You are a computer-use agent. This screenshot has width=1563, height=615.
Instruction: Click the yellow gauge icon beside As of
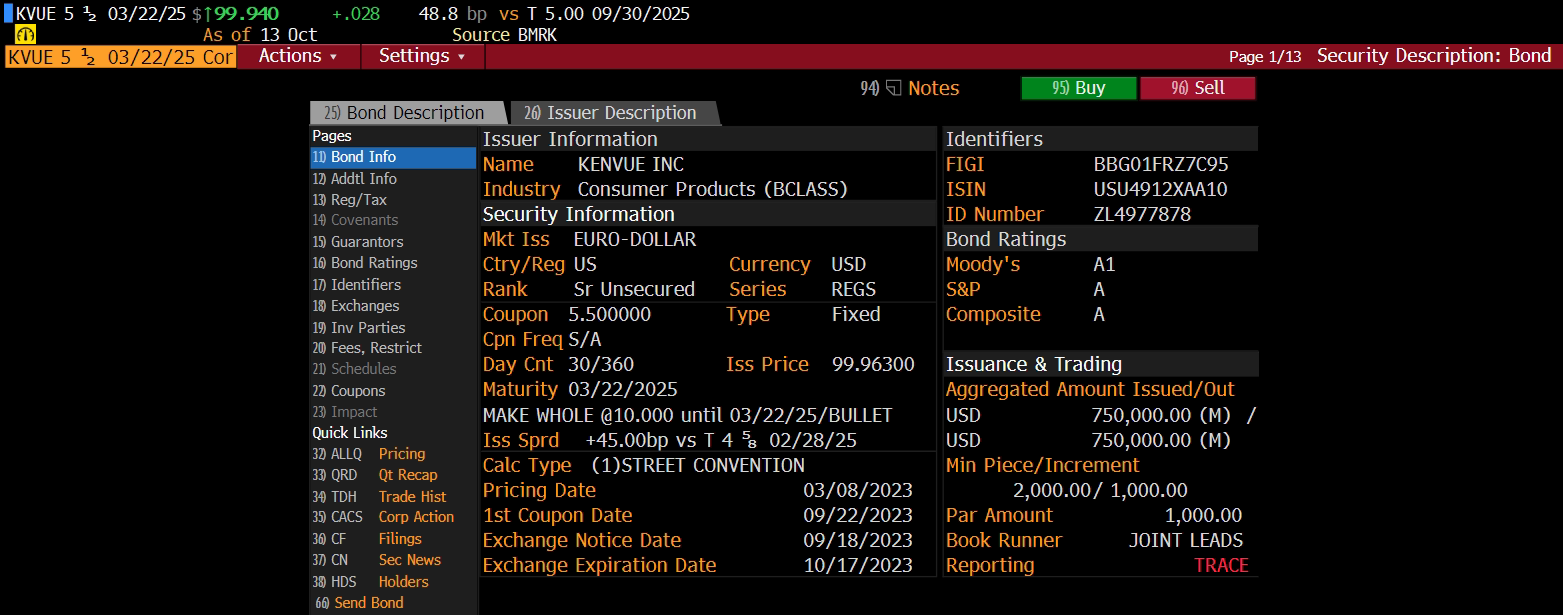click(x=25, y=34)
